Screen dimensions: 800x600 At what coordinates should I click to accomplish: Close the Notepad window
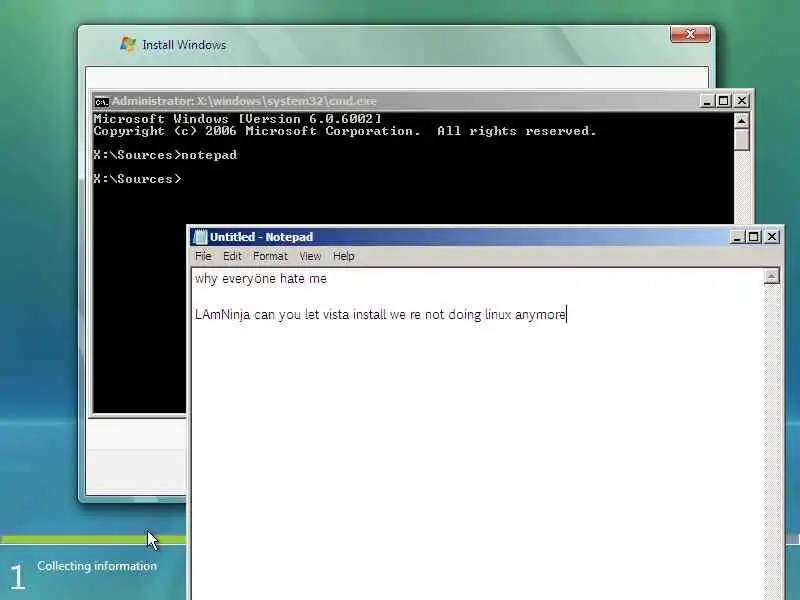pyautogui.click(x=772, y=237)
